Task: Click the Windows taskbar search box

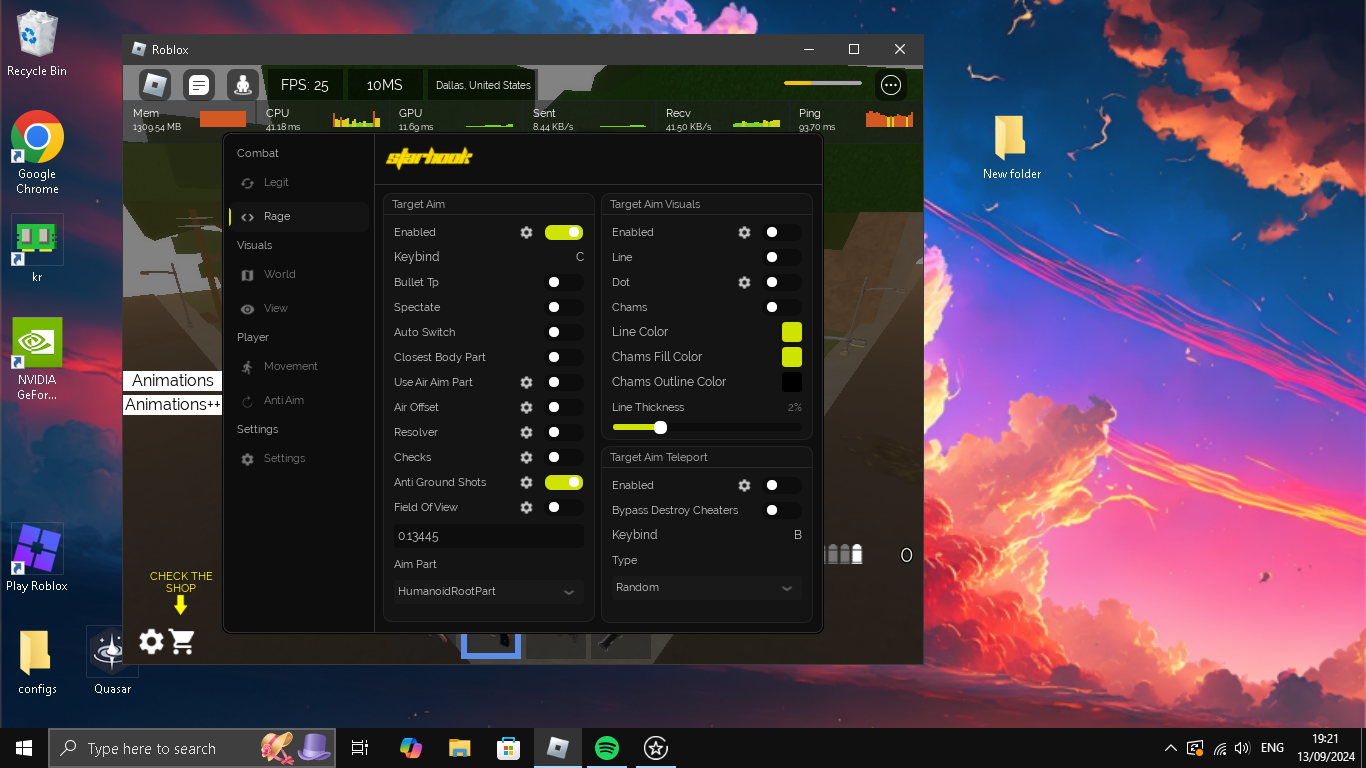Action: (191, 748)
